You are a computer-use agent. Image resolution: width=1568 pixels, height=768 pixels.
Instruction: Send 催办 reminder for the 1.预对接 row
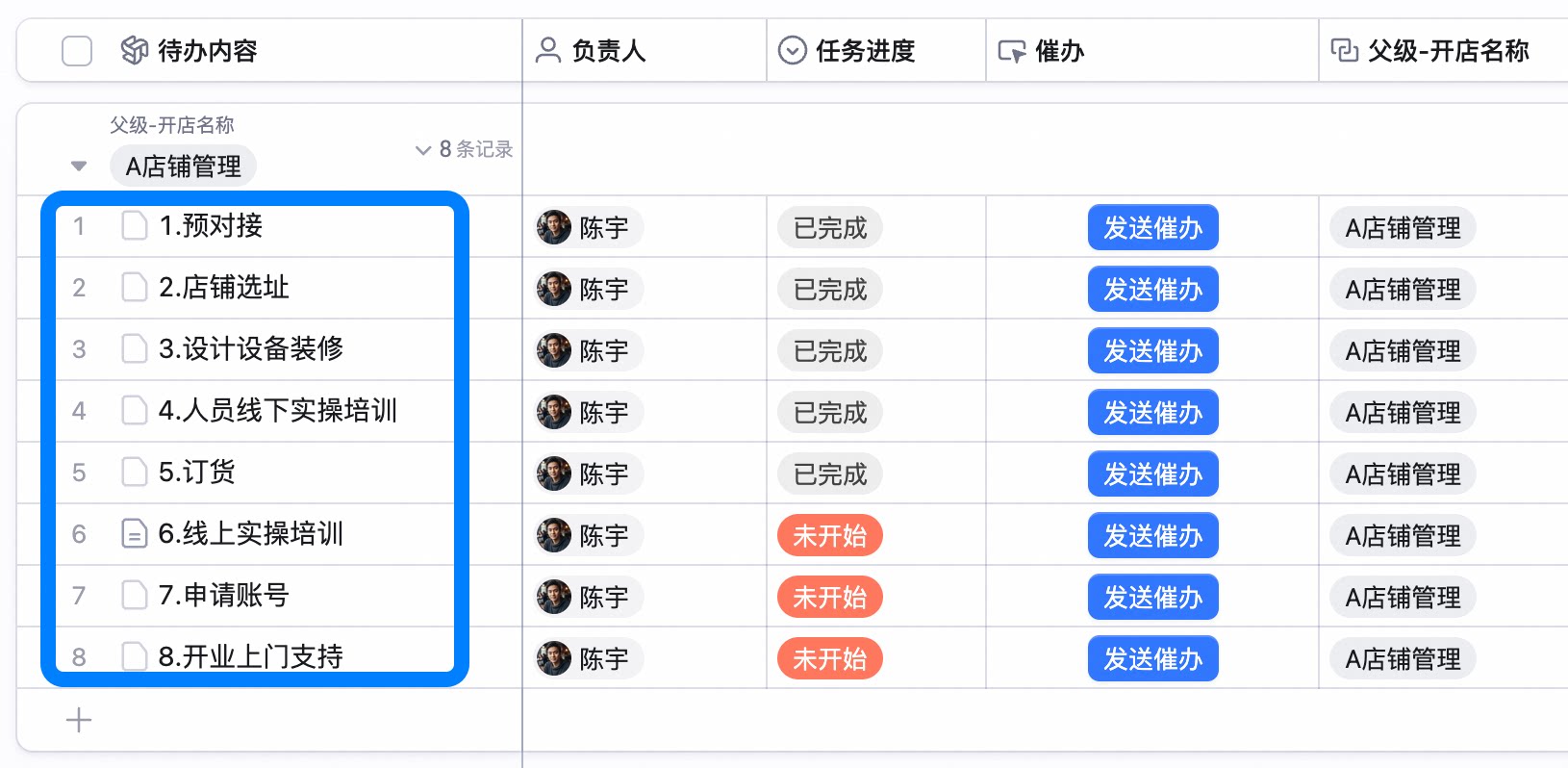pos(1152,228)
